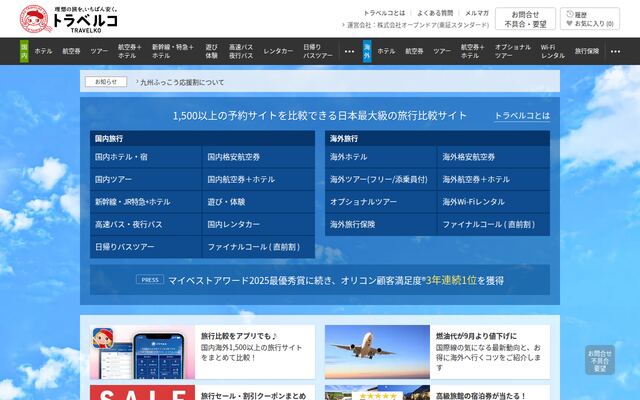Screen dimensions: 640x400
Task: Select オプショナルツアー in overseas panel
Action: pyautogui.click(x=381, y=202)
